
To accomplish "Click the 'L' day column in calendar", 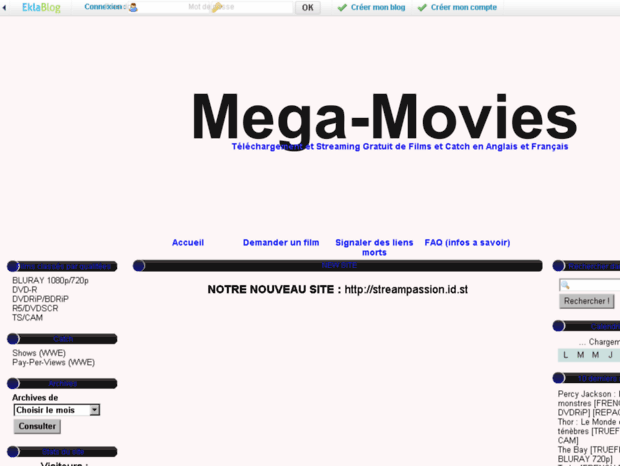I will [x=565, y=355].
